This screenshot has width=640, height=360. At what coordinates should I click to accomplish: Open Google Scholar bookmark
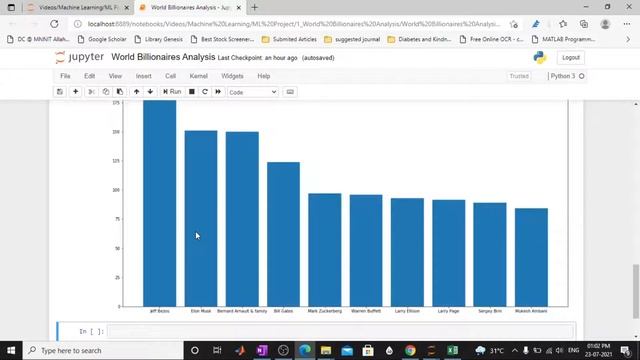[102, 39]
